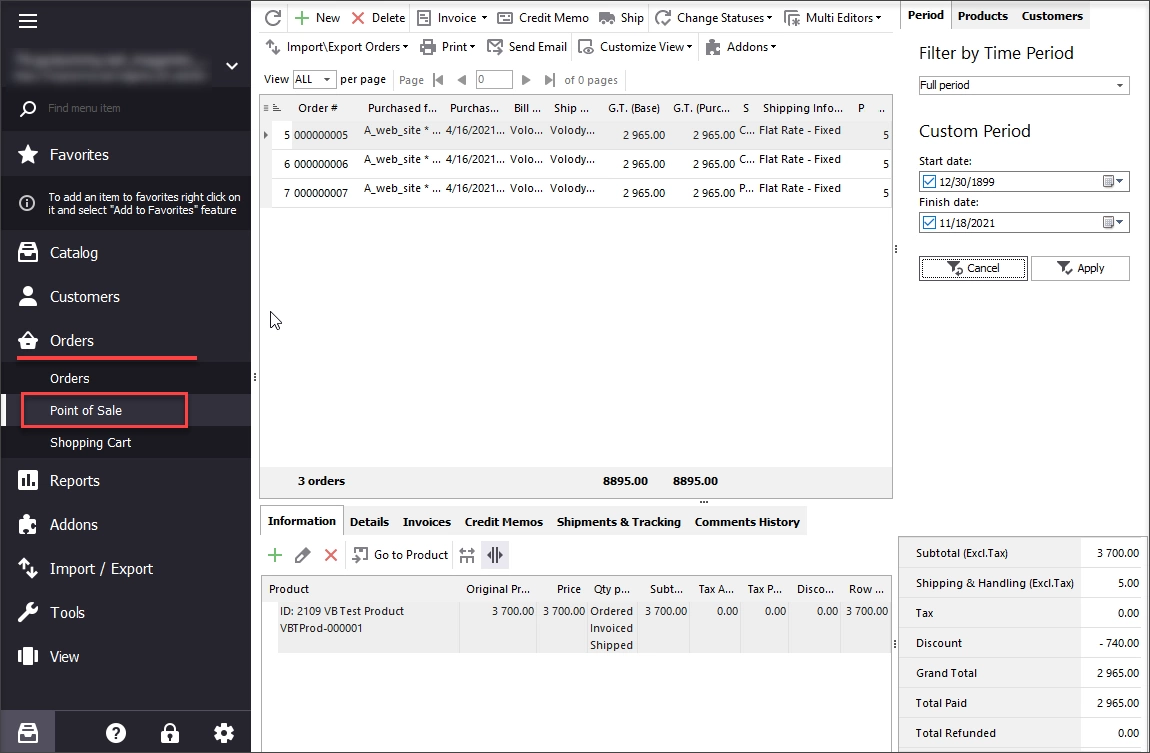Screen dimensions: 1150x753
Task: Open the Start date calendar picker
Action: click(x=1113, y=181)
